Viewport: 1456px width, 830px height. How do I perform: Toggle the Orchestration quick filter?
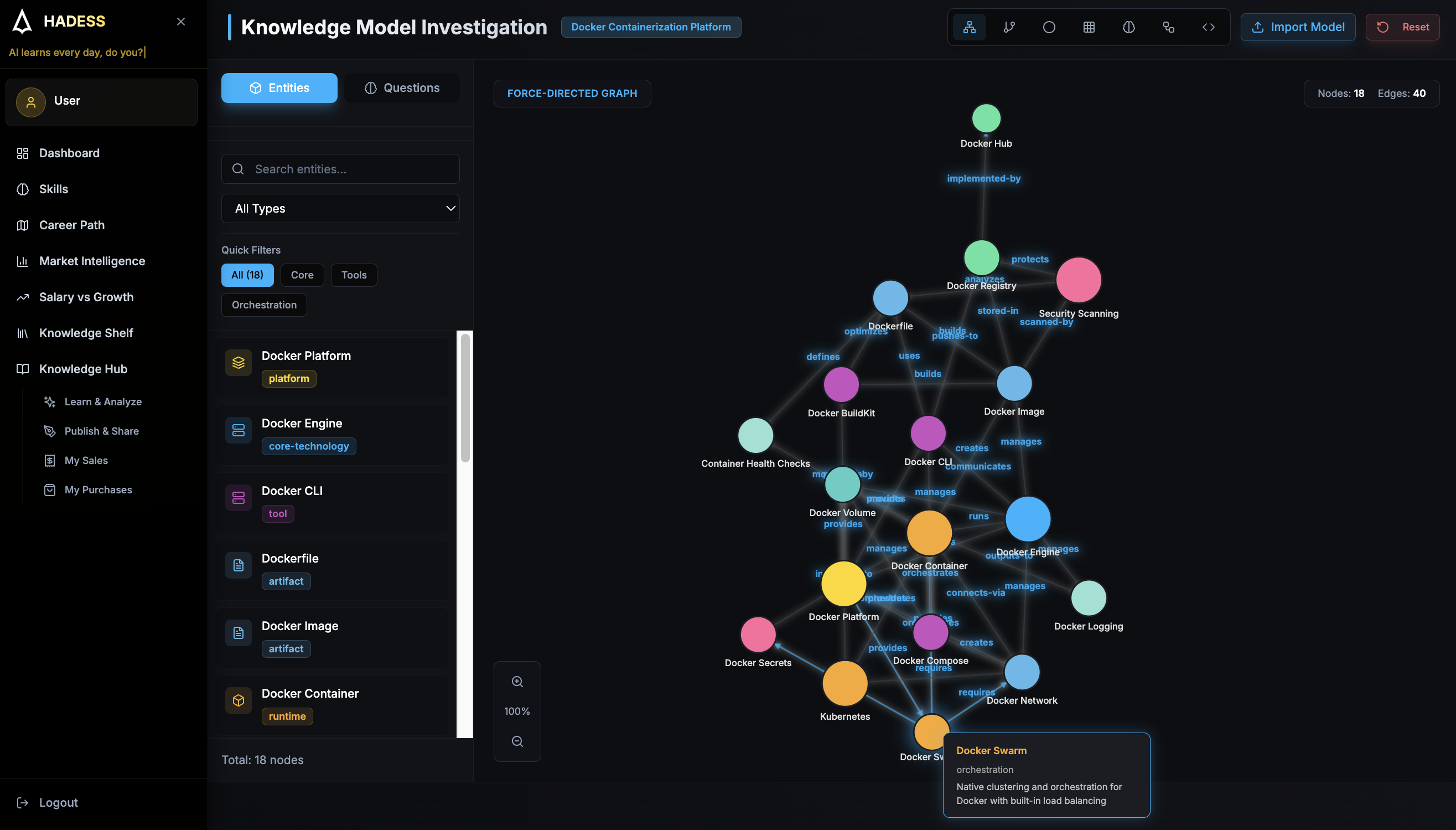pyautogui.click(x=264, y=305)
